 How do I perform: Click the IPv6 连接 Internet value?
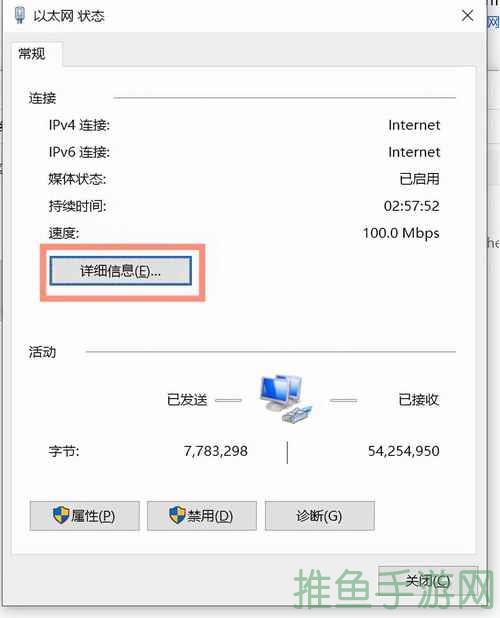tap(414, 152)
